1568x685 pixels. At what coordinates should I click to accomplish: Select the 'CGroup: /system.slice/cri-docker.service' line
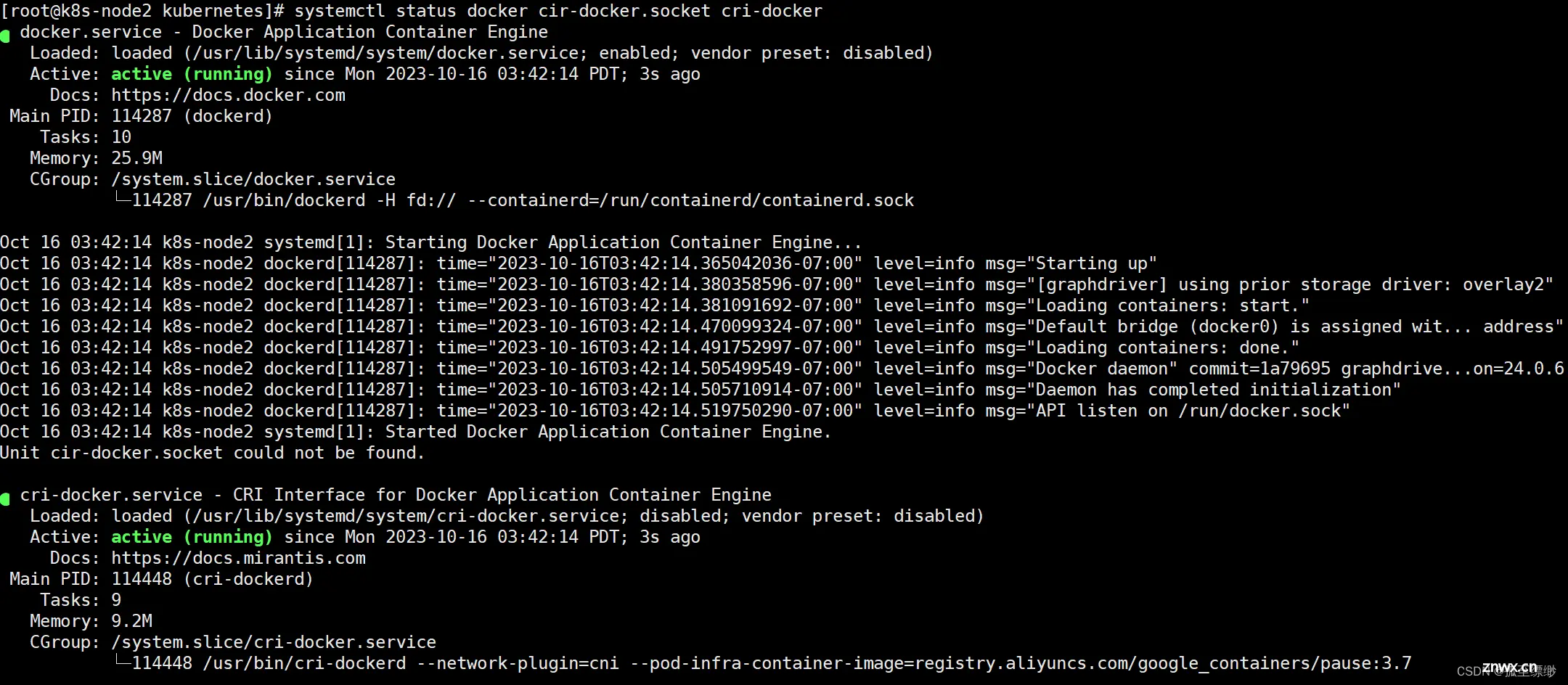tap(233, 642)
